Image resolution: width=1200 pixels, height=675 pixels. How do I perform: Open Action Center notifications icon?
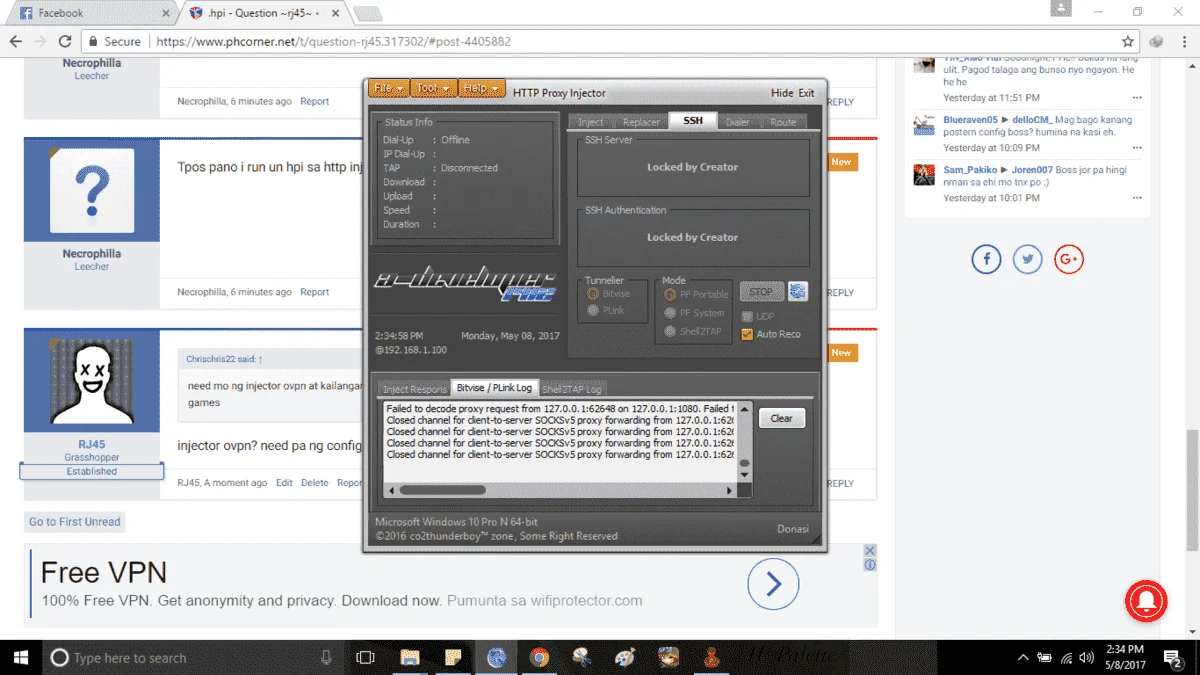coord(1172,657)
